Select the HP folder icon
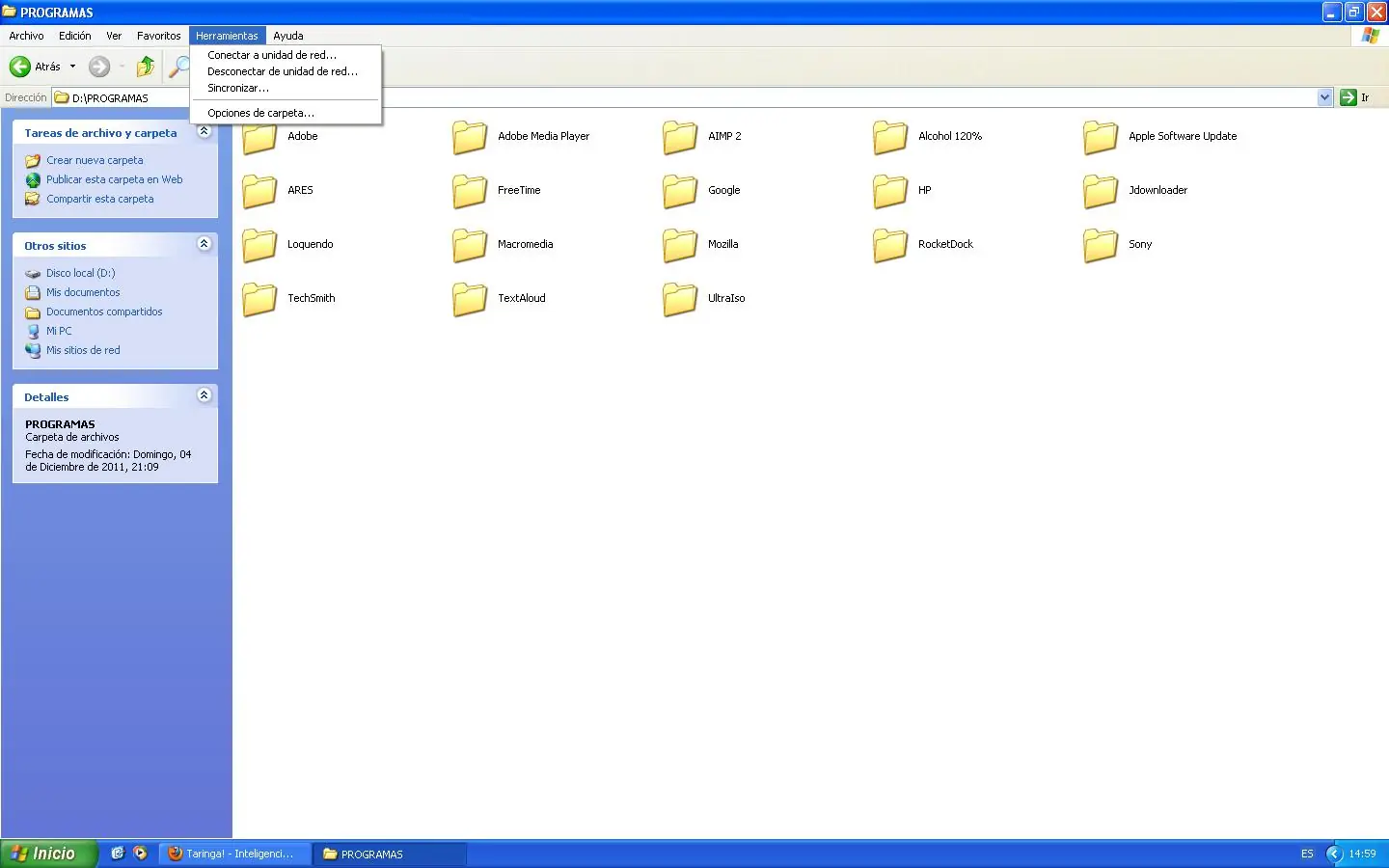The height and width of the screenshot is (868, 1389). coord(890,192)
